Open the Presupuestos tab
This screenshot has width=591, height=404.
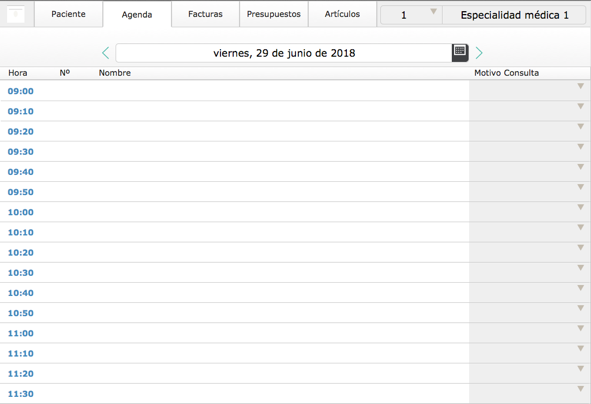[274, 14]
